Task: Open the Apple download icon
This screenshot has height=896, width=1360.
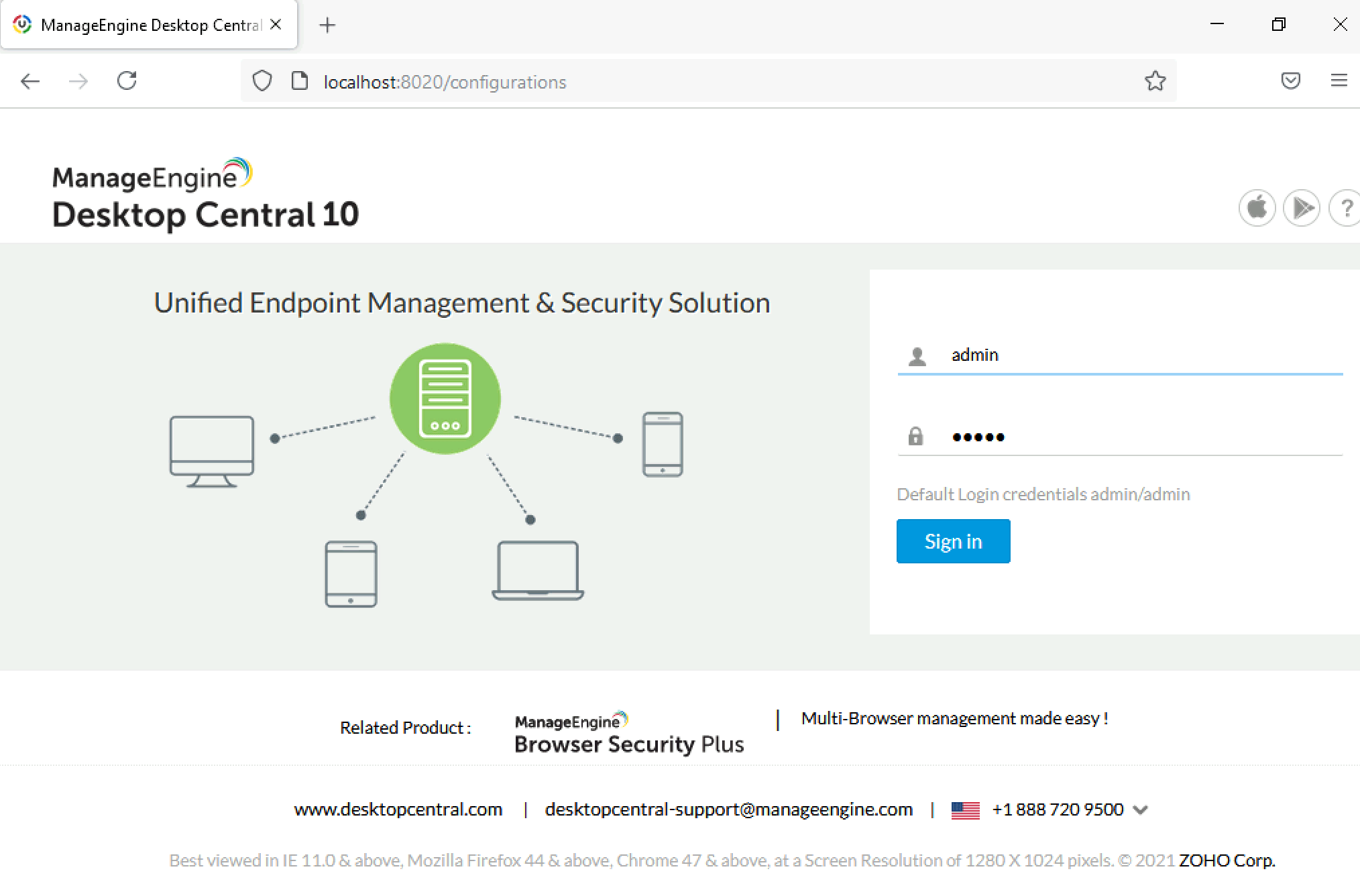Action: tap(1257, 208)
